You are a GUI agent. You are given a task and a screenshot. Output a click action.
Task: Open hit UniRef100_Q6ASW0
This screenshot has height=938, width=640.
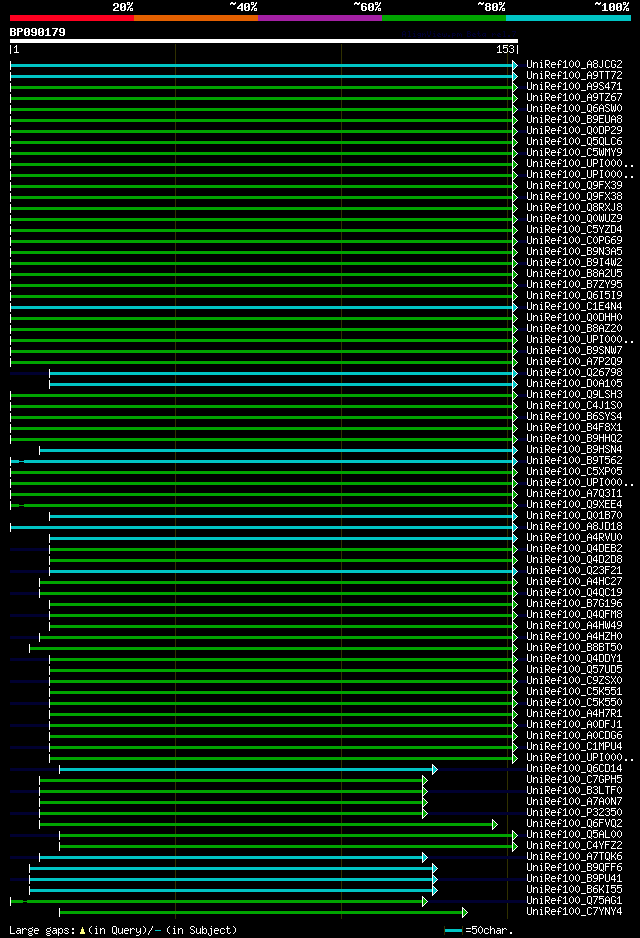pyautogui.click(x=574, y=109)
